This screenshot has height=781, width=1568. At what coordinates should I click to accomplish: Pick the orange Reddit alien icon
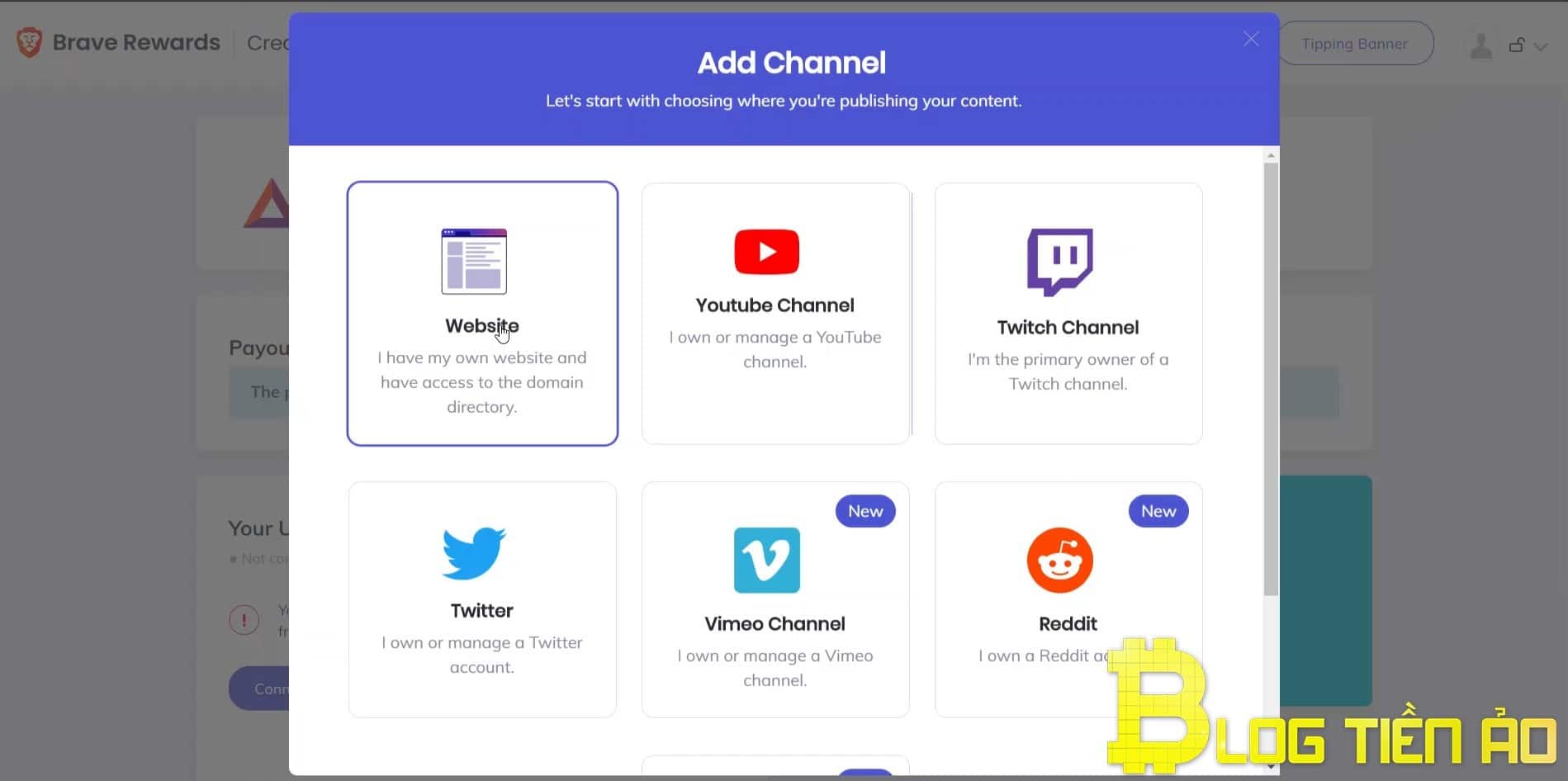[1059, 560]
